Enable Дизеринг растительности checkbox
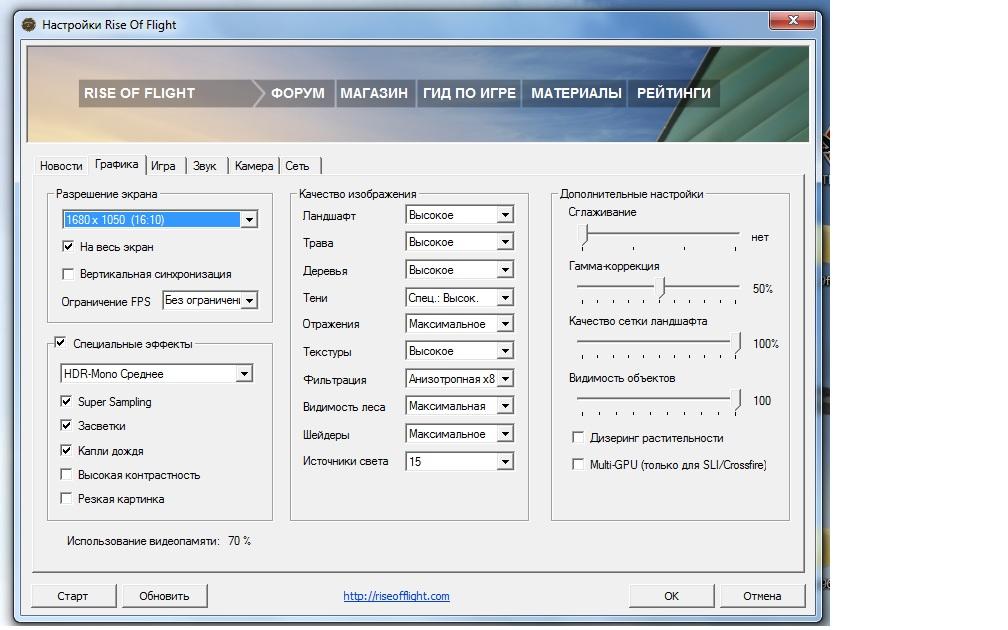The width and height of the screenshot is (1008, 630). tap(577, 438)
